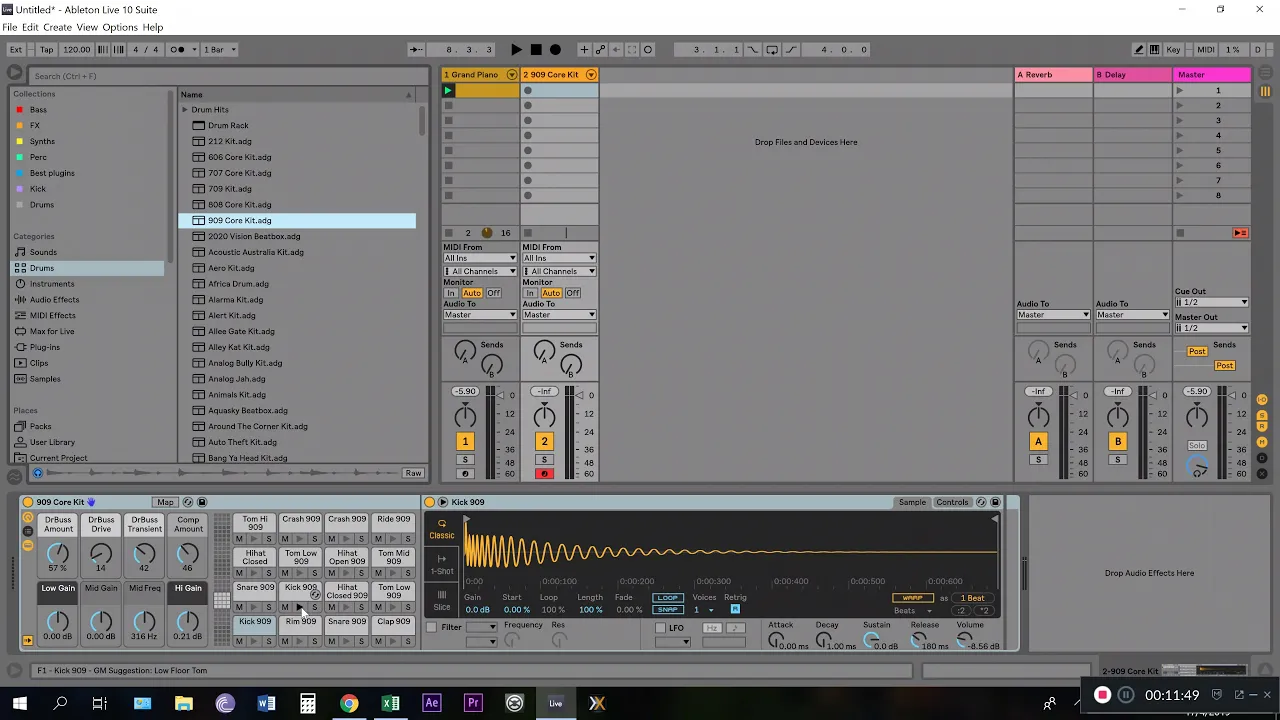
Task: Open the Instruments category
Action: [52, 284]
